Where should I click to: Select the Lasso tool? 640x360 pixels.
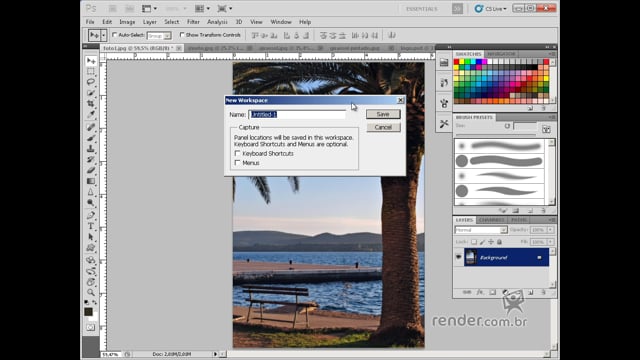91,82
